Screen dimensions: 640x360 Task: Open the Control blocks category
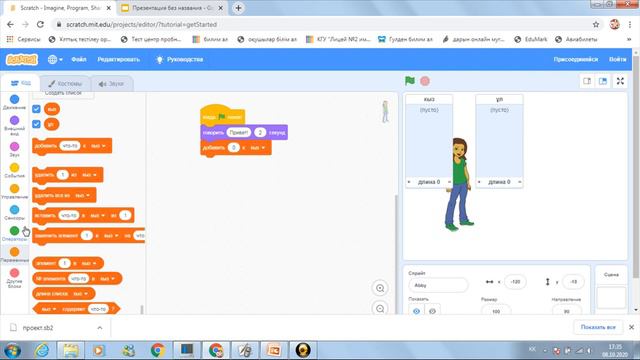pyautogui.click(x=14, y=191)
